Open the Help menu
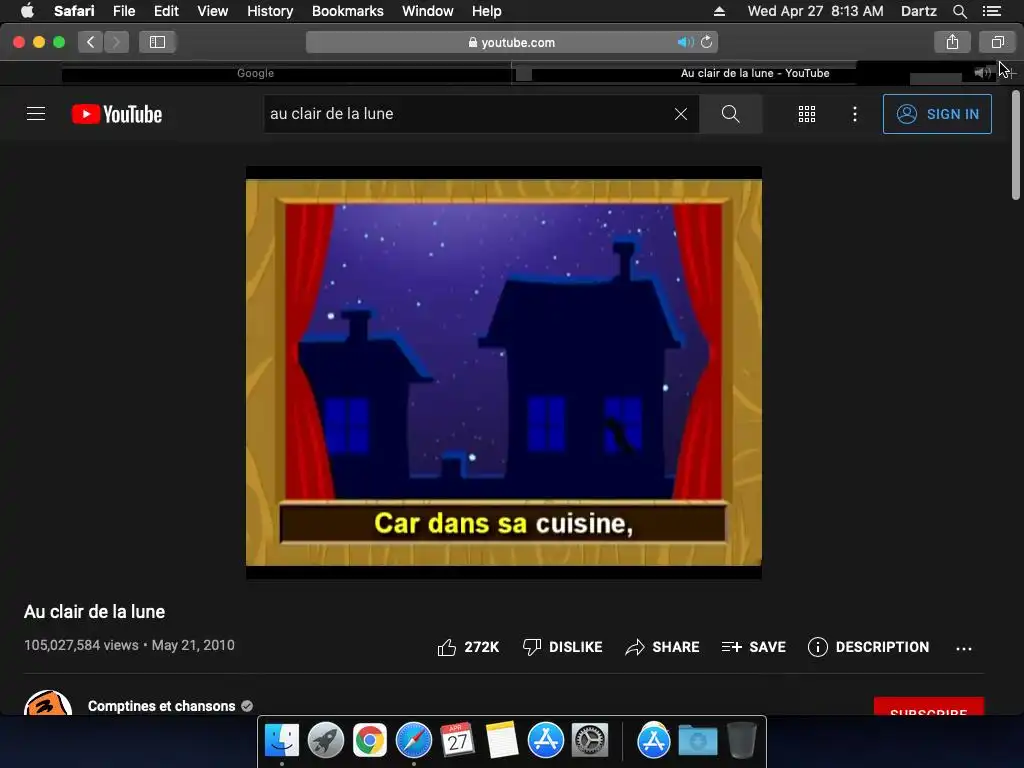Image resolution: width=1024 pixels, height=768 pixels. pyautogui.click(x=487, y=11)
